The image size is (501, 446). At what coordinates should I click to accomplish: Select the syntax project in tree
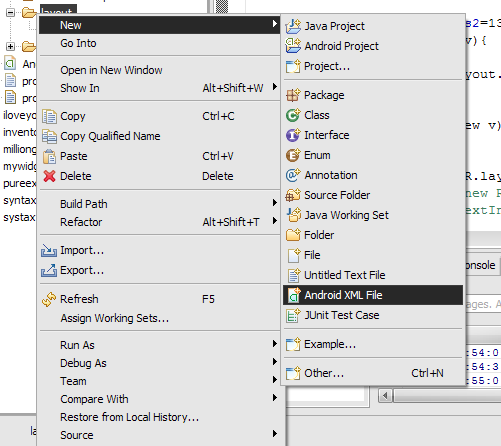click(19, 200)
